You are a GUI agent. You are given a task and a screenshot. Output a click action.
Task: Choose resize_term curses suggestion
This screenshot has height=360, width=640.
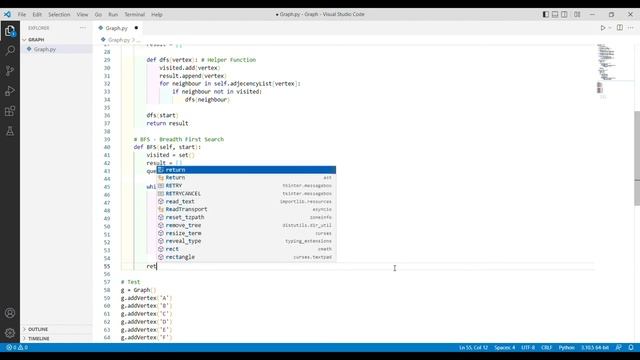[x=246, y=233]
